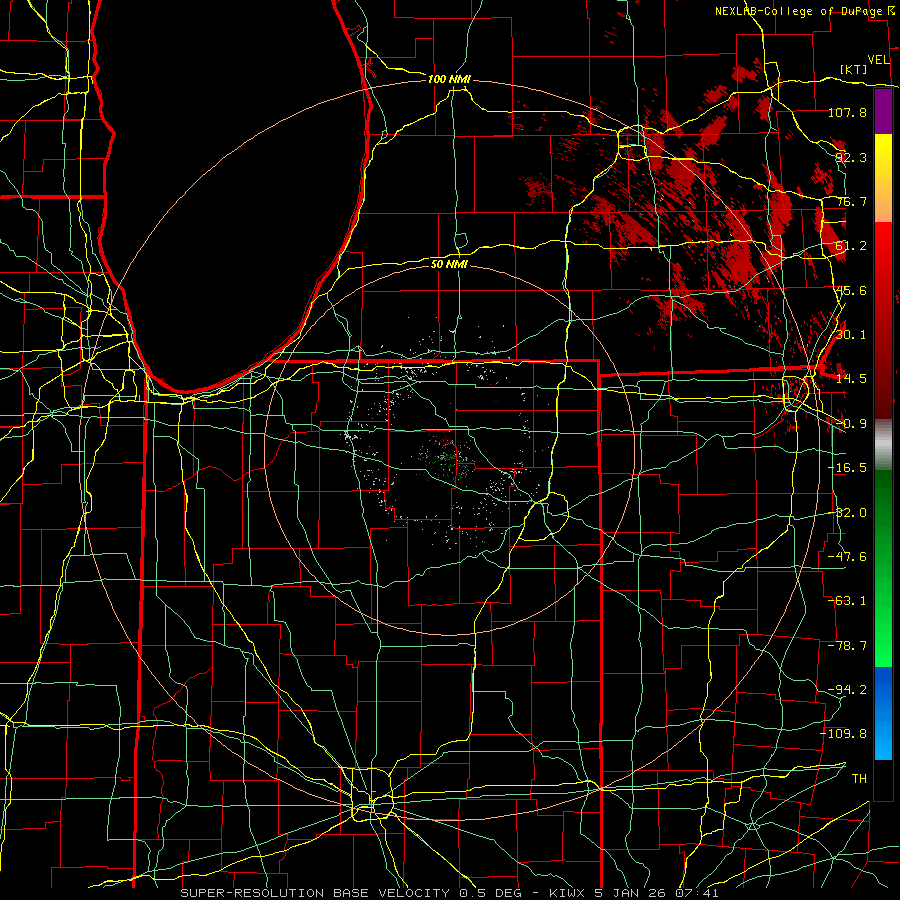
Task: Click the 45.6 legend value
Action: click(851, 290)
